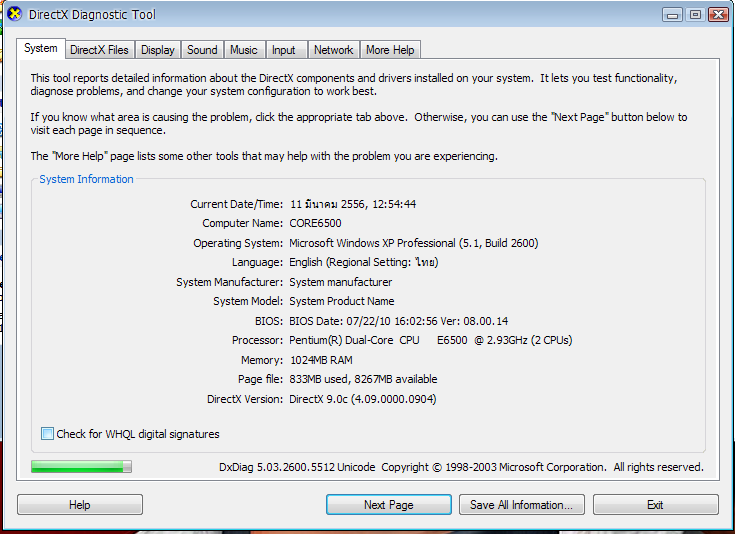735x534 pixels.
Task: Open the Display tab
Action: [158, 50]
